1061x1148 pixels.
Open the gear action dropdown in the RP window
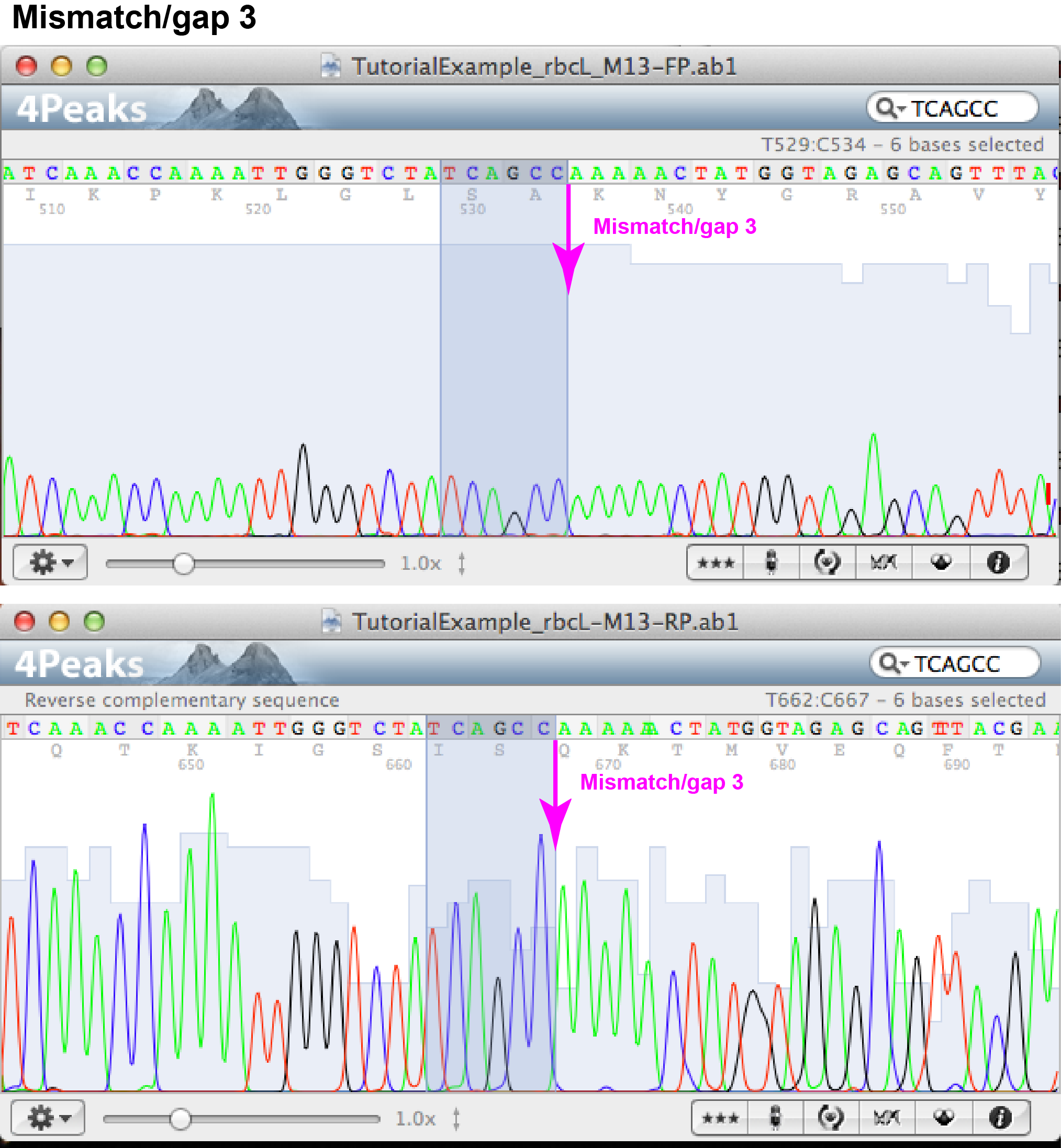[x=48, y=1117]
